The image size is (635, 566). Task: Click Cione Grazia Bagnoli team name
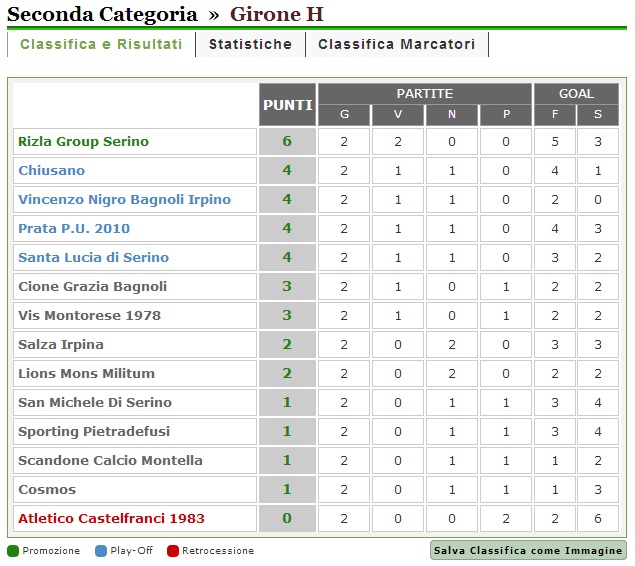point(92,287)
